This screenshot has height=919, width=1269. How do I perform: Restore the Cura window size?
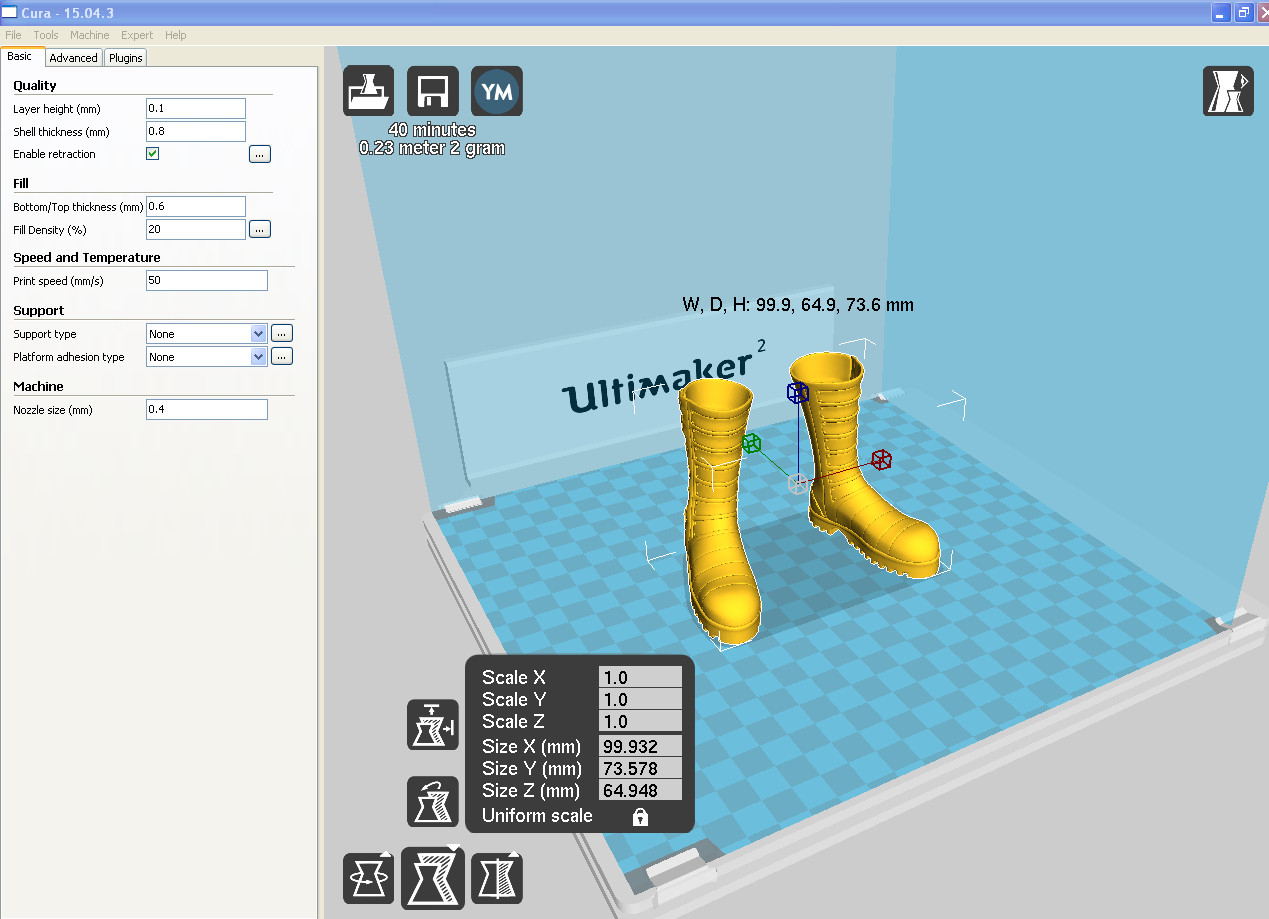[x=1244, y=12]
